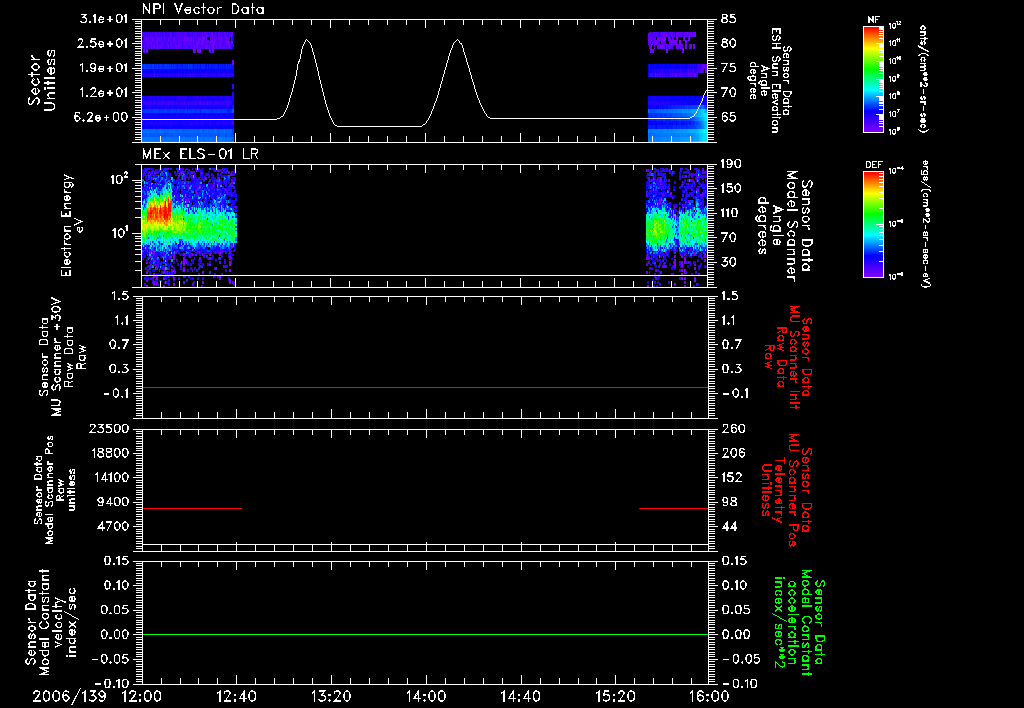Click the 85 degree elevation tick label
Screen dimensions: 1024x708
pyautogui.click(x=729, y=19)
